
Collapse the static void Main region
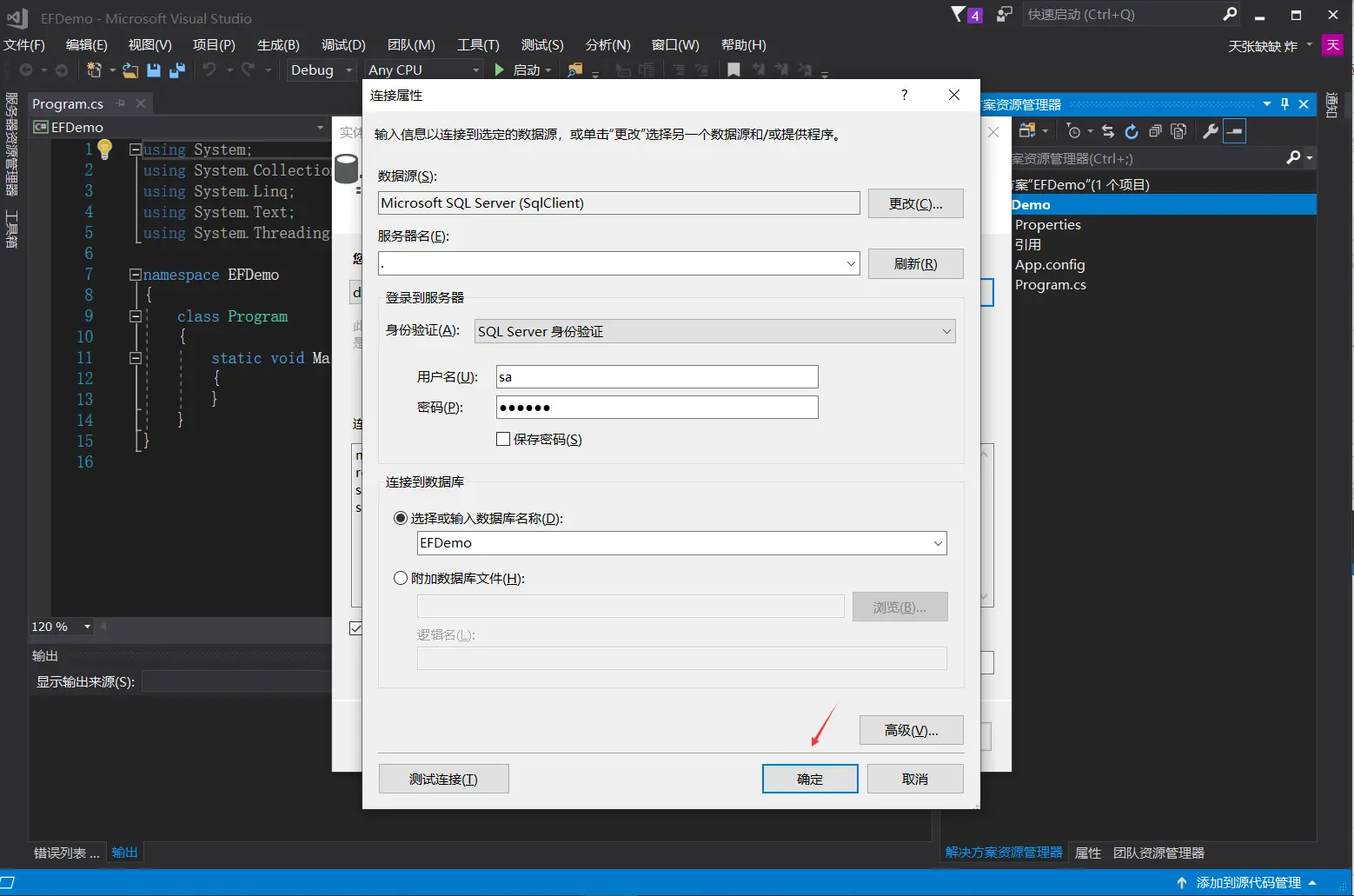(136, 358)
